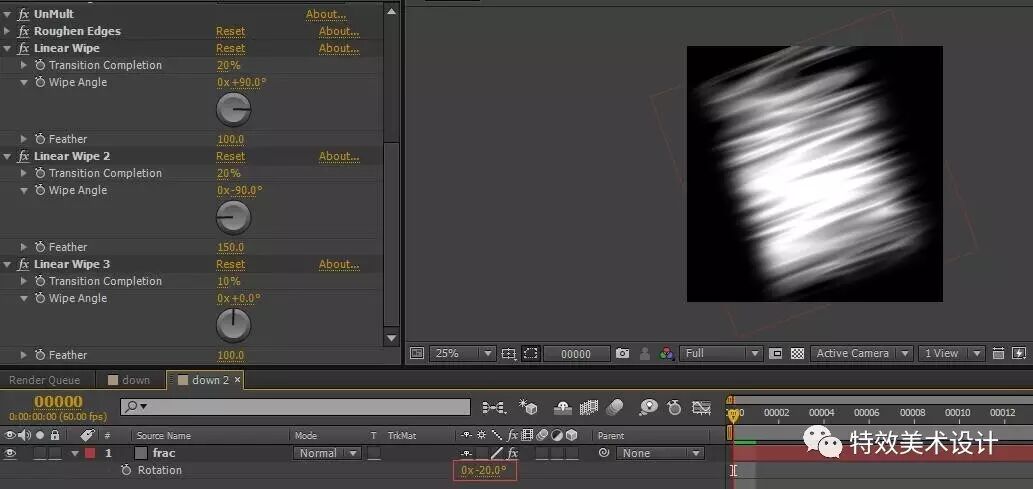Click the Fast Previews lightning icon
The image size is (1033, 489).
click(1019, 353)
